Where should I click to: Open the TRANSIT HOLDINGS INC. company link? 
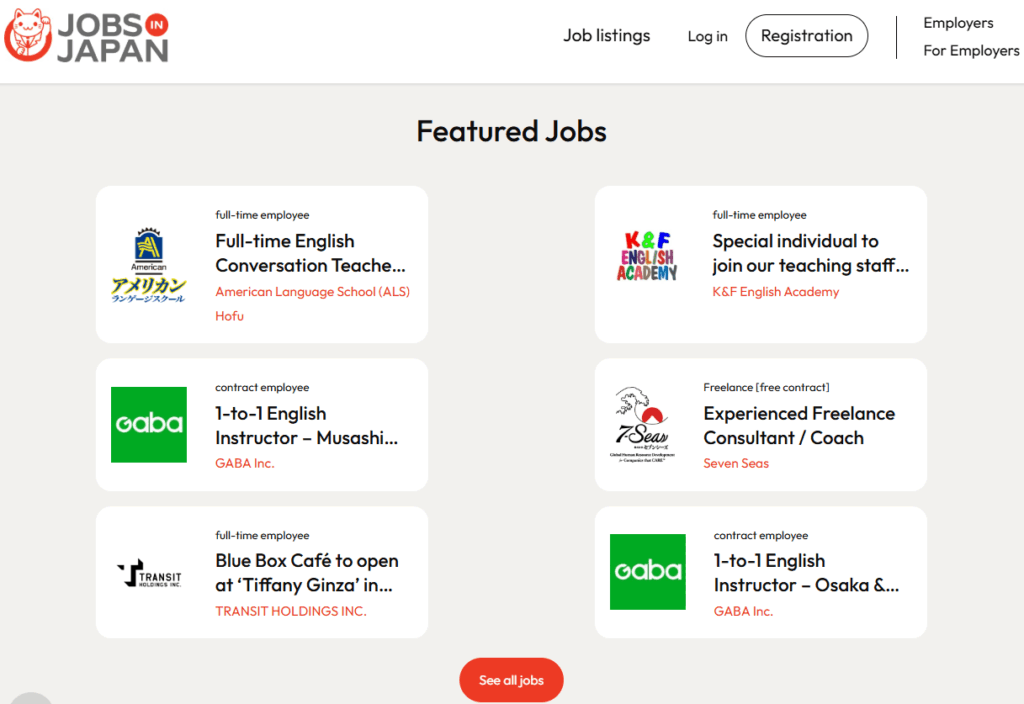[290, 612]
